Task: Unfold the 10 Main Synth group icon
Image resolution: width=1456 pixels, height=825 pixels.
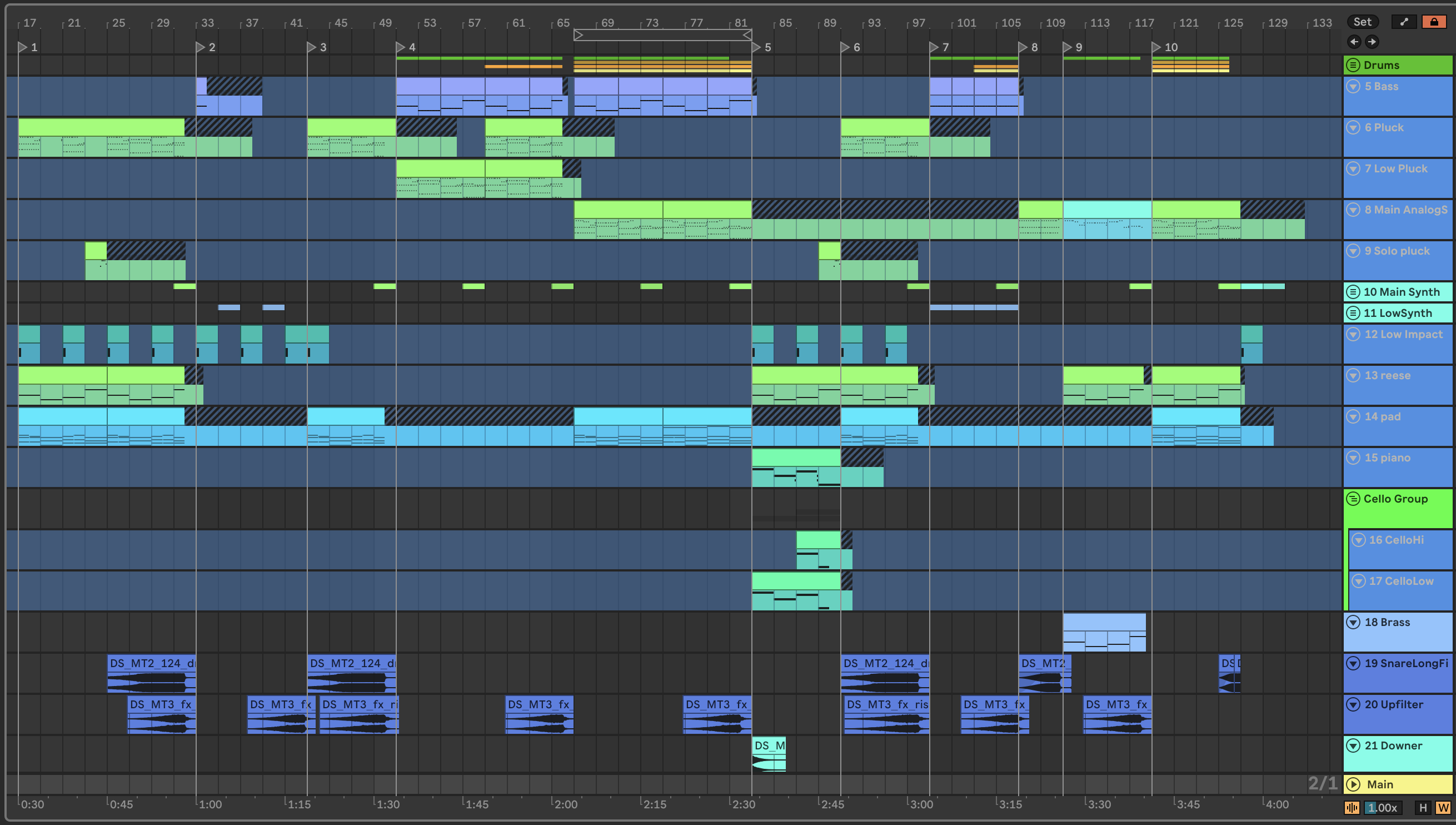Action: click(x=1353, y=292)
